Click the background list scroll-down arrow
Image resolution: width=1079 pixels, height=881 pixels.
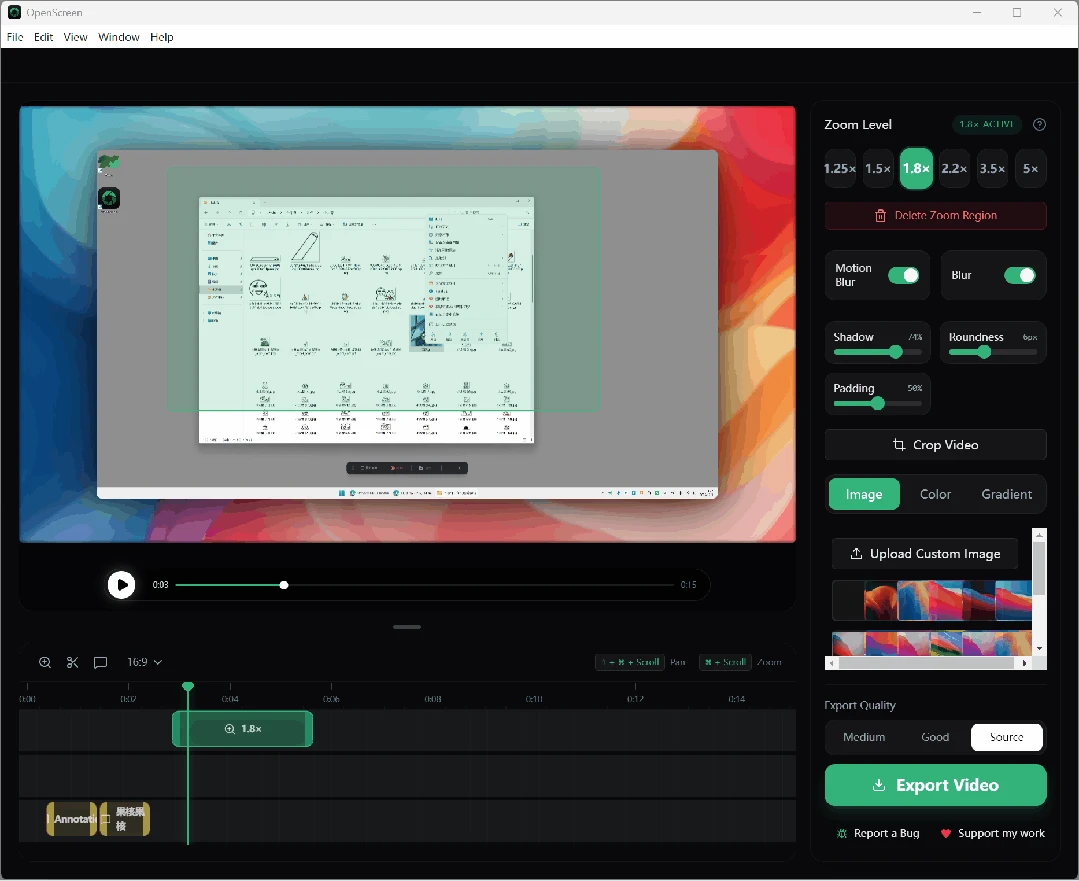coord(1039,648)
